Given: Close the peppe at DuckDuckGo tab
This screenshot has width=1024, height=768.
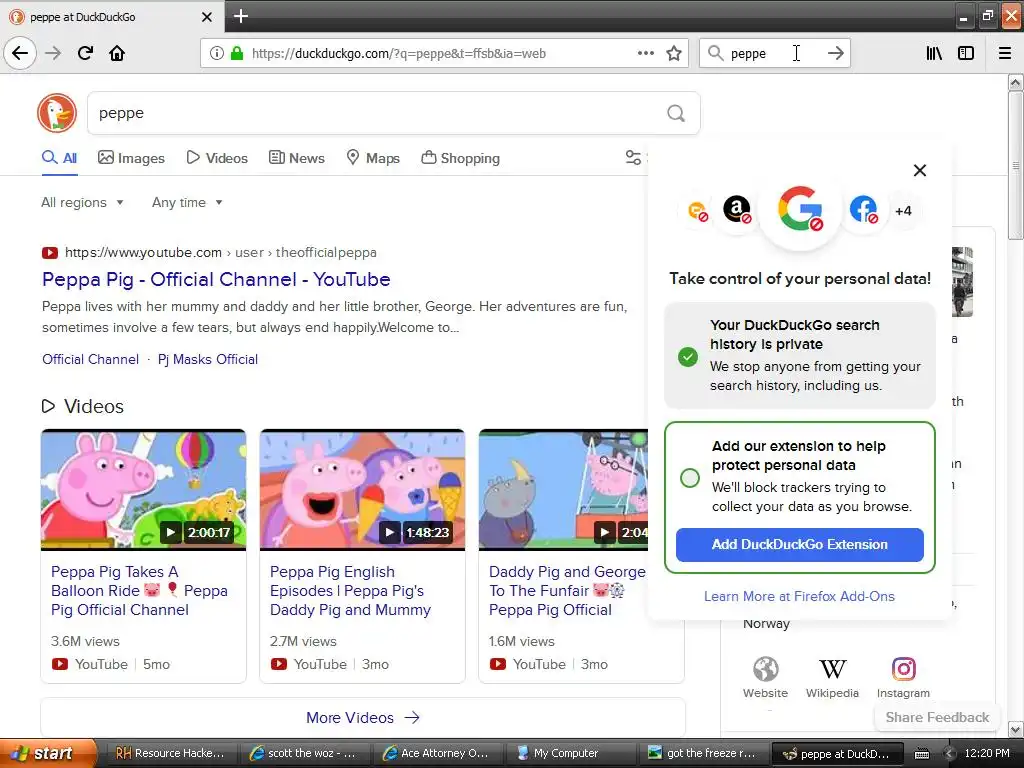Looking at the screenshot, I should [x=207, y=17].
